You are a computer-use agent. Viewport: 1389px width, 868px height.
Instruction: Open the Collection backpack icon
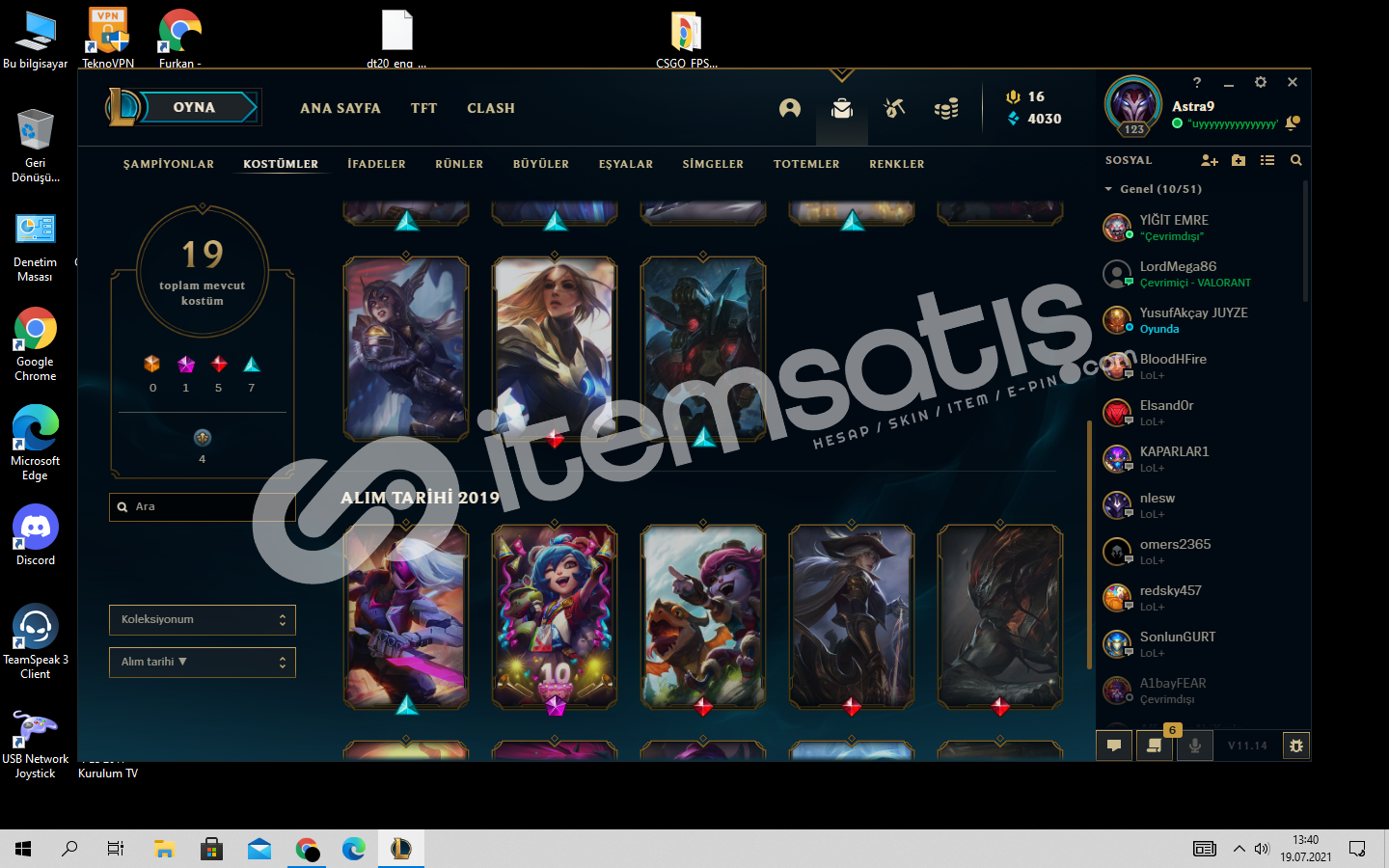pyautogui.click(x=842, y=108)
